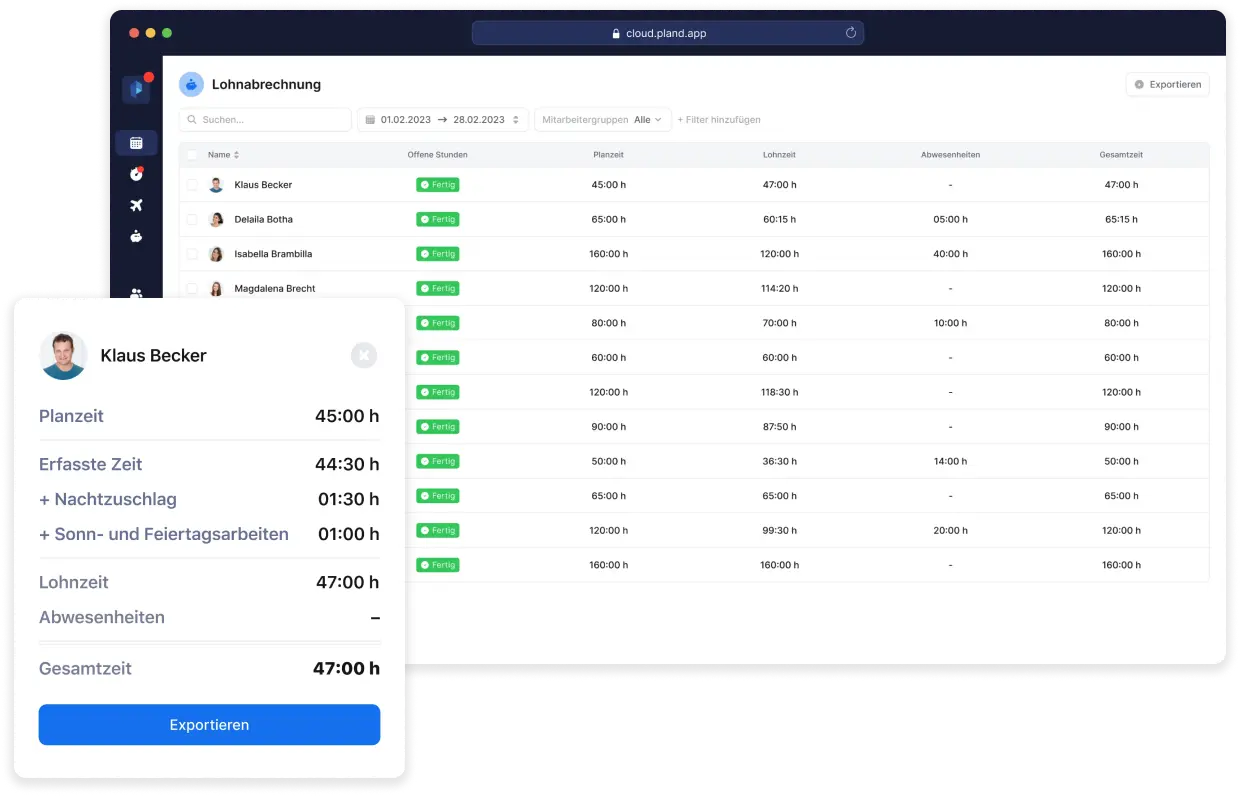Viewport: 1240px width, 796px height.
Task: Tick the checkbox for Delaila Botha
Action: 192,219
